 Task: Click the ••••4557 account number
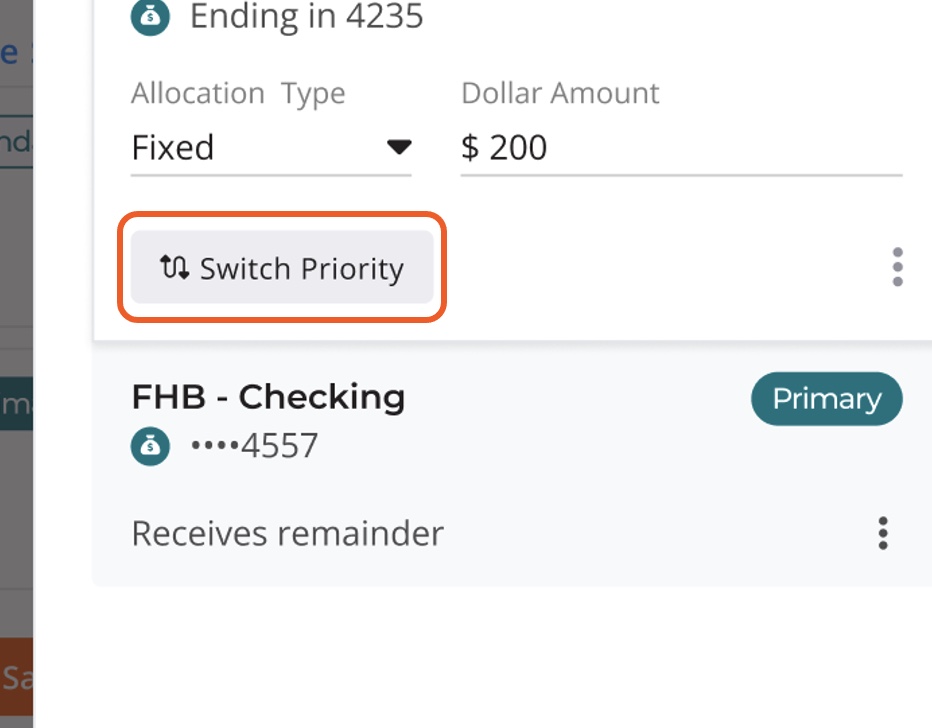(254, 446)
